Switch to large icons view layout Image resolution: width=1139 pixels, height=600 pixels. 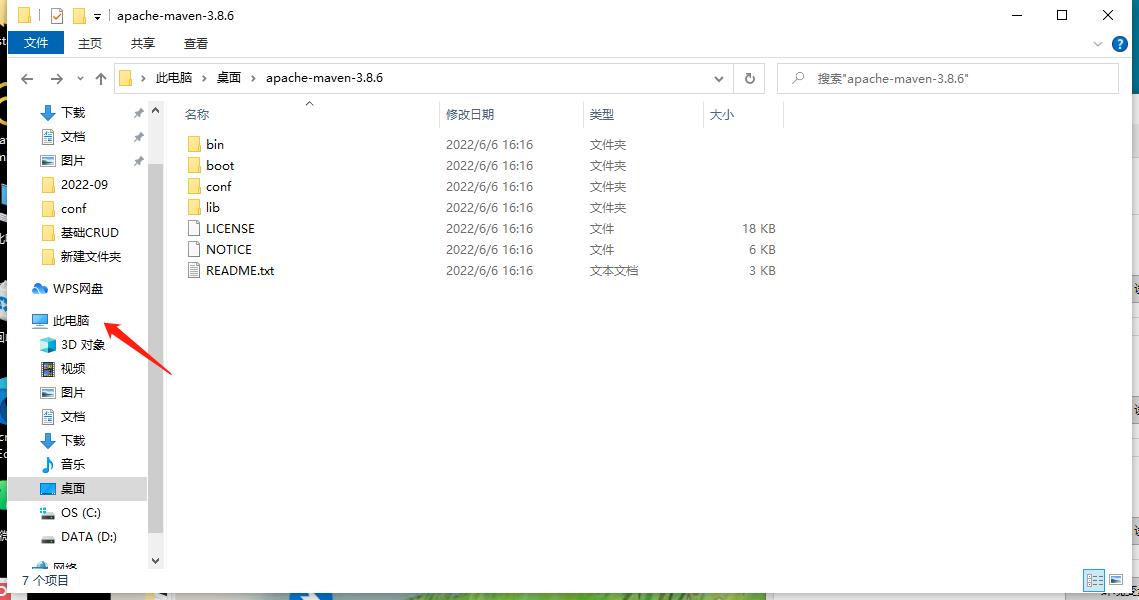(x=1116, y=580)
